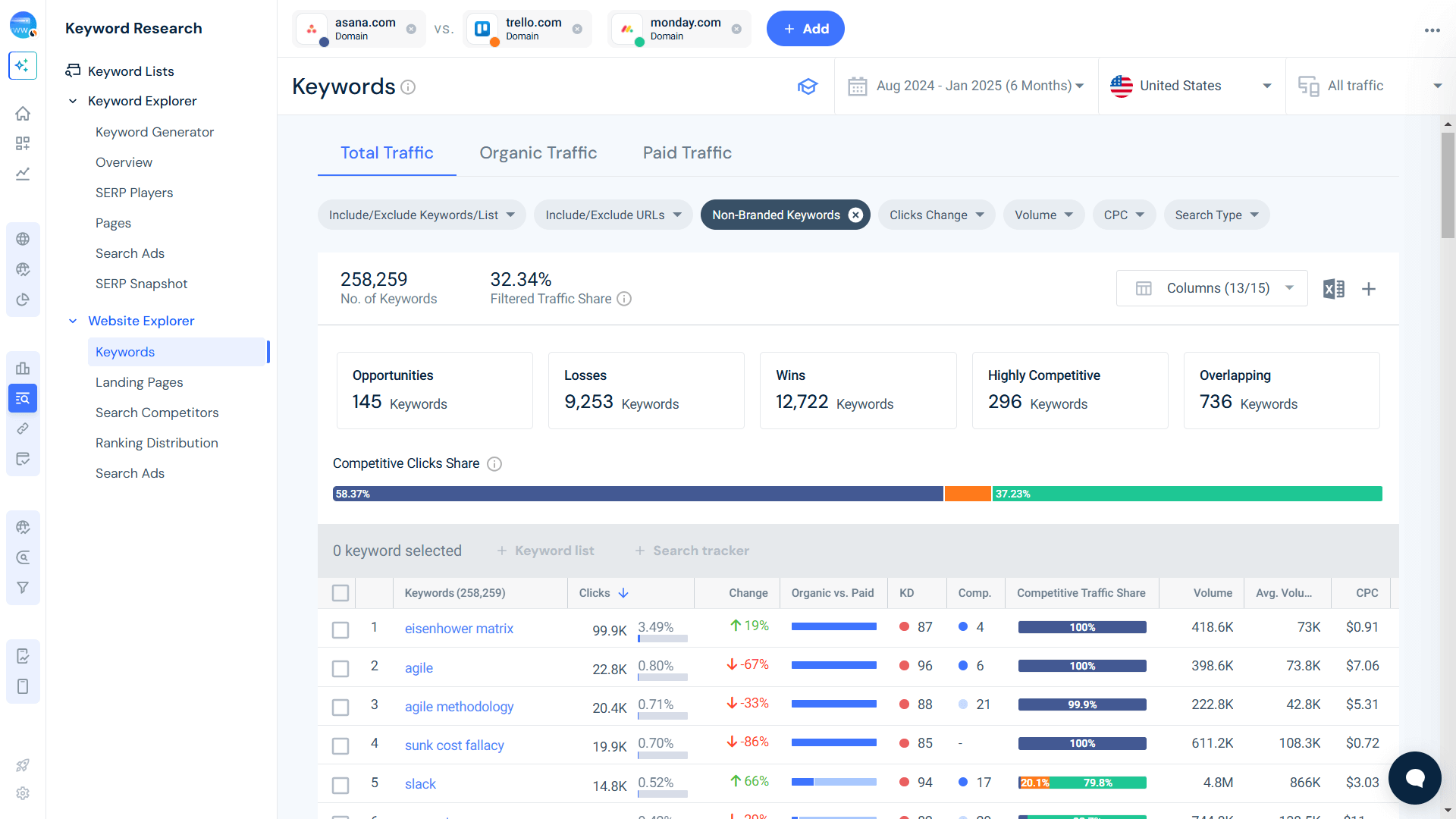Image resolution: width=1456 pixels, height=819 pixels.
Task: Check the eisenhower matrix row checkbox
Action: [x=340, y=629]
